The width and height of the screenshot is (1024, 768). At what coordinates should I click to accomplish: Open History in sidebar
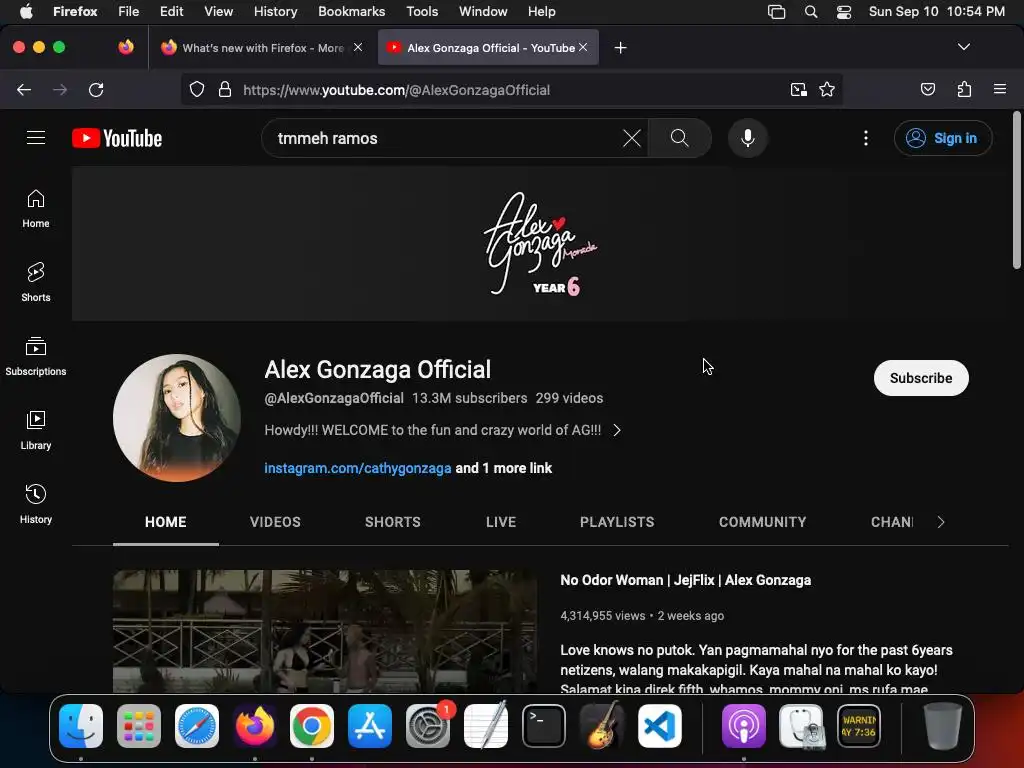36,504
